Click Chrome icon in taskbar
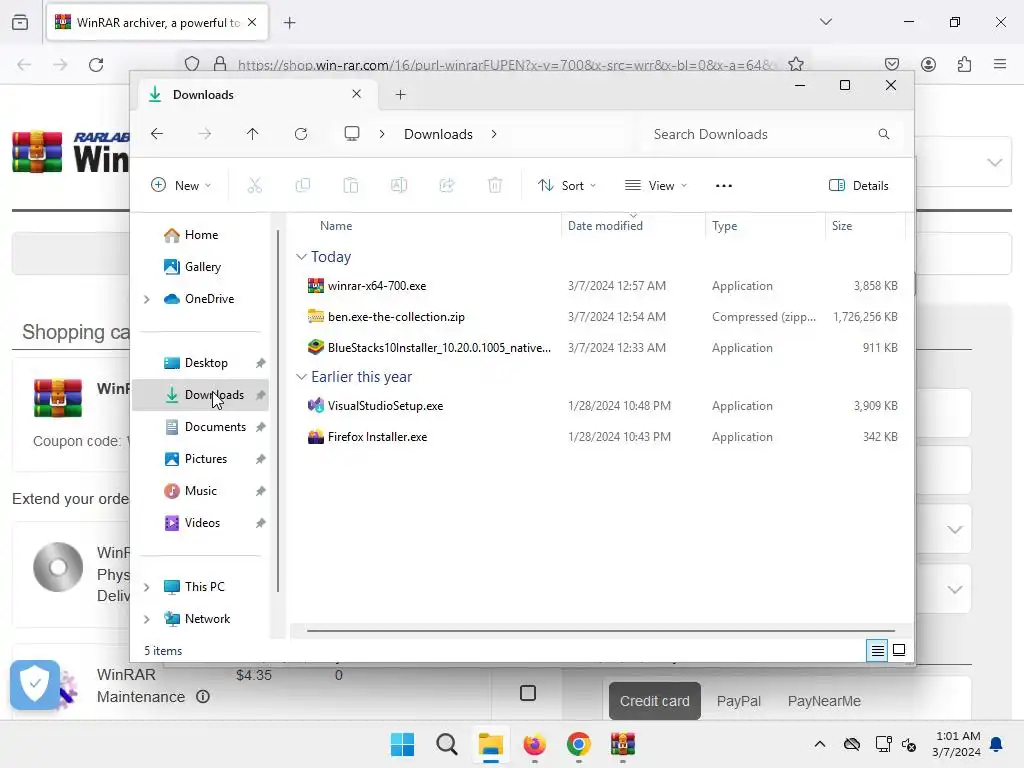This screenshot has width=1024, height=768. pos(579,744)
